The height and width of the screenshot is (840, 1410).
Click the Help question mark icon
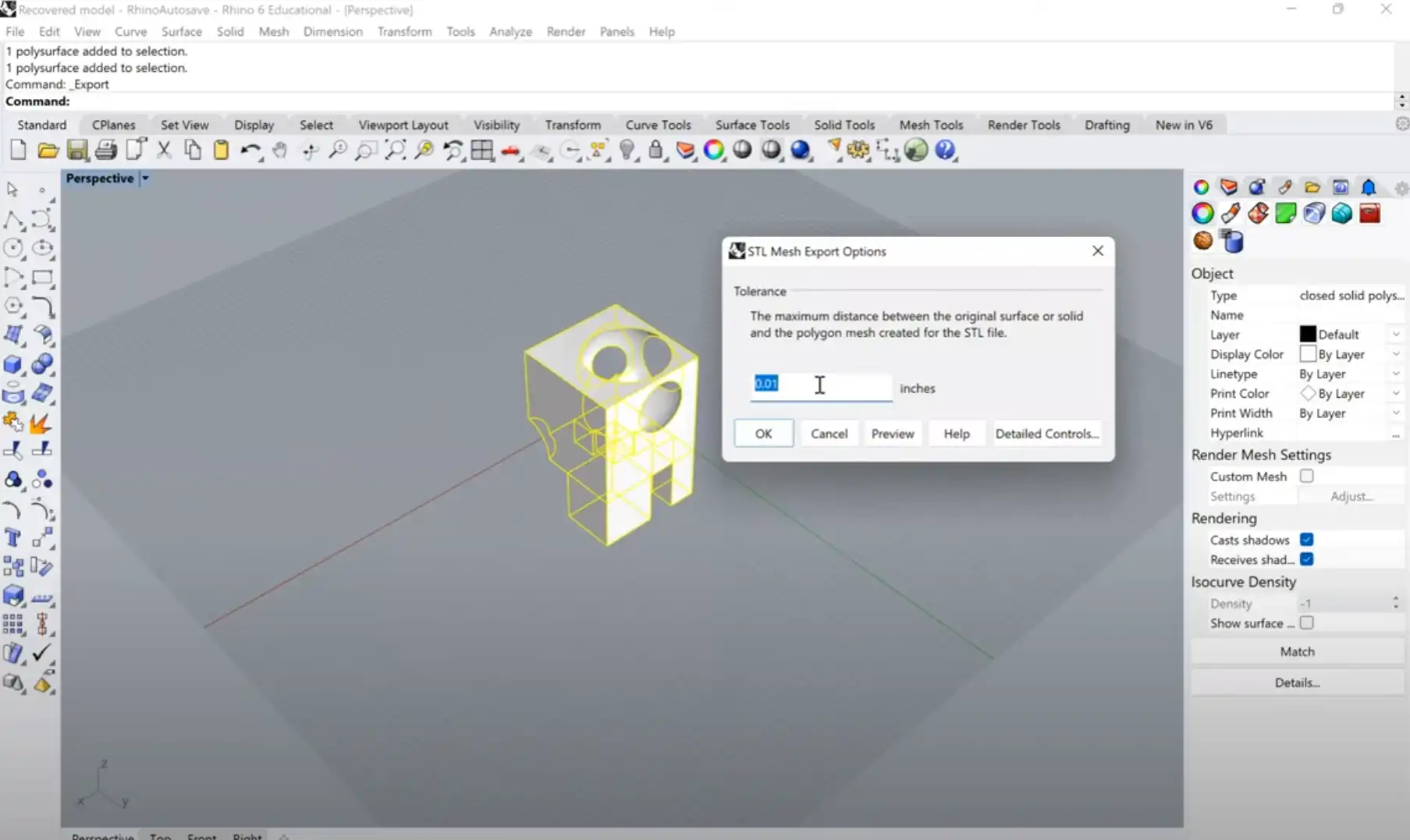coord(945,150)
